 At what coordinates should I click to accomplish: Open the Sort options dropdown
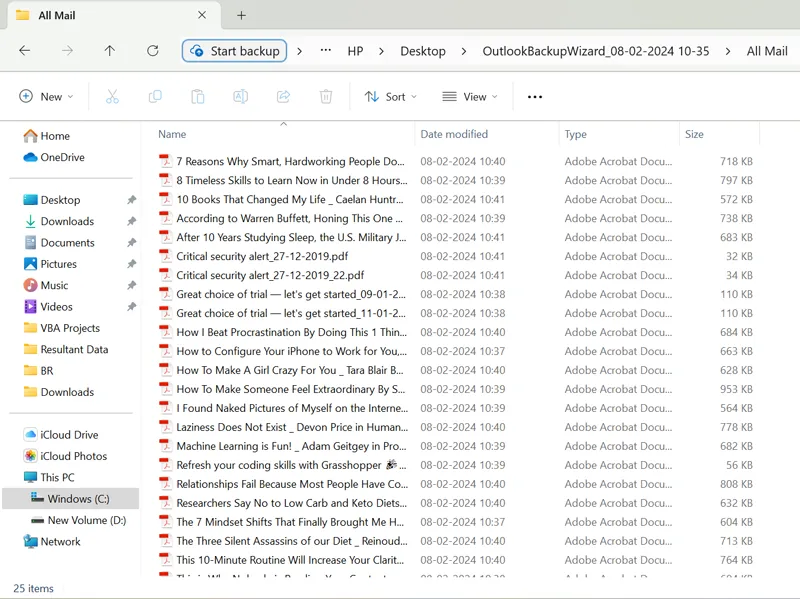point(390,97)
